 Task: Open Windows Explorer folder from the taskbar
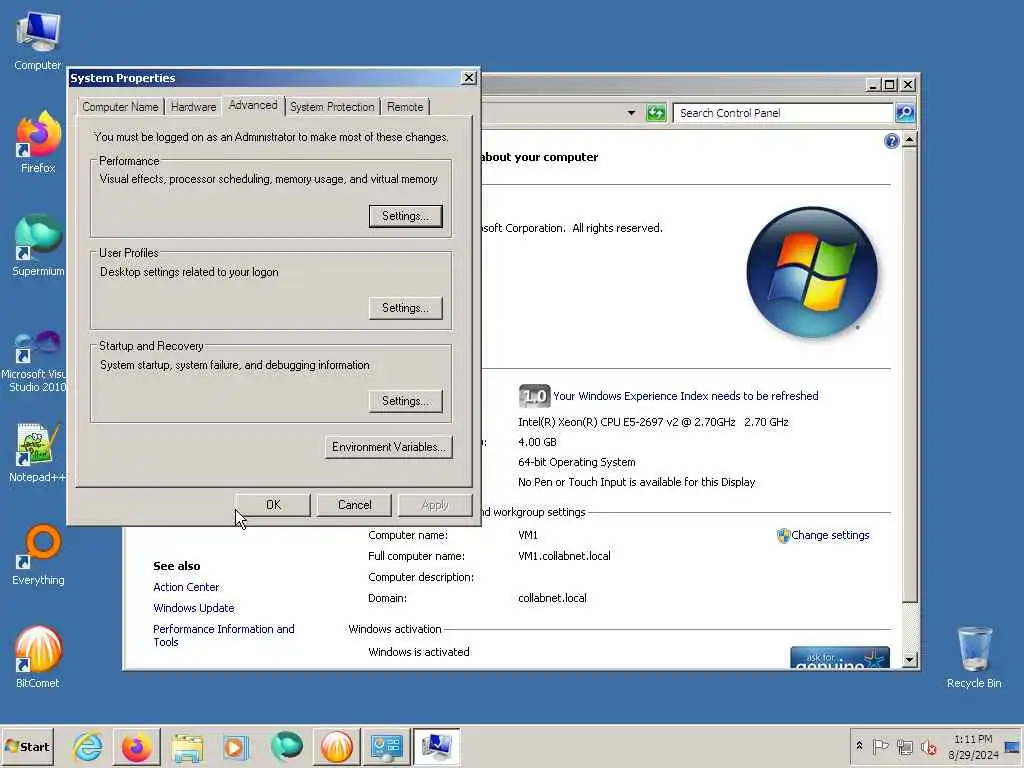pos(187,747)
